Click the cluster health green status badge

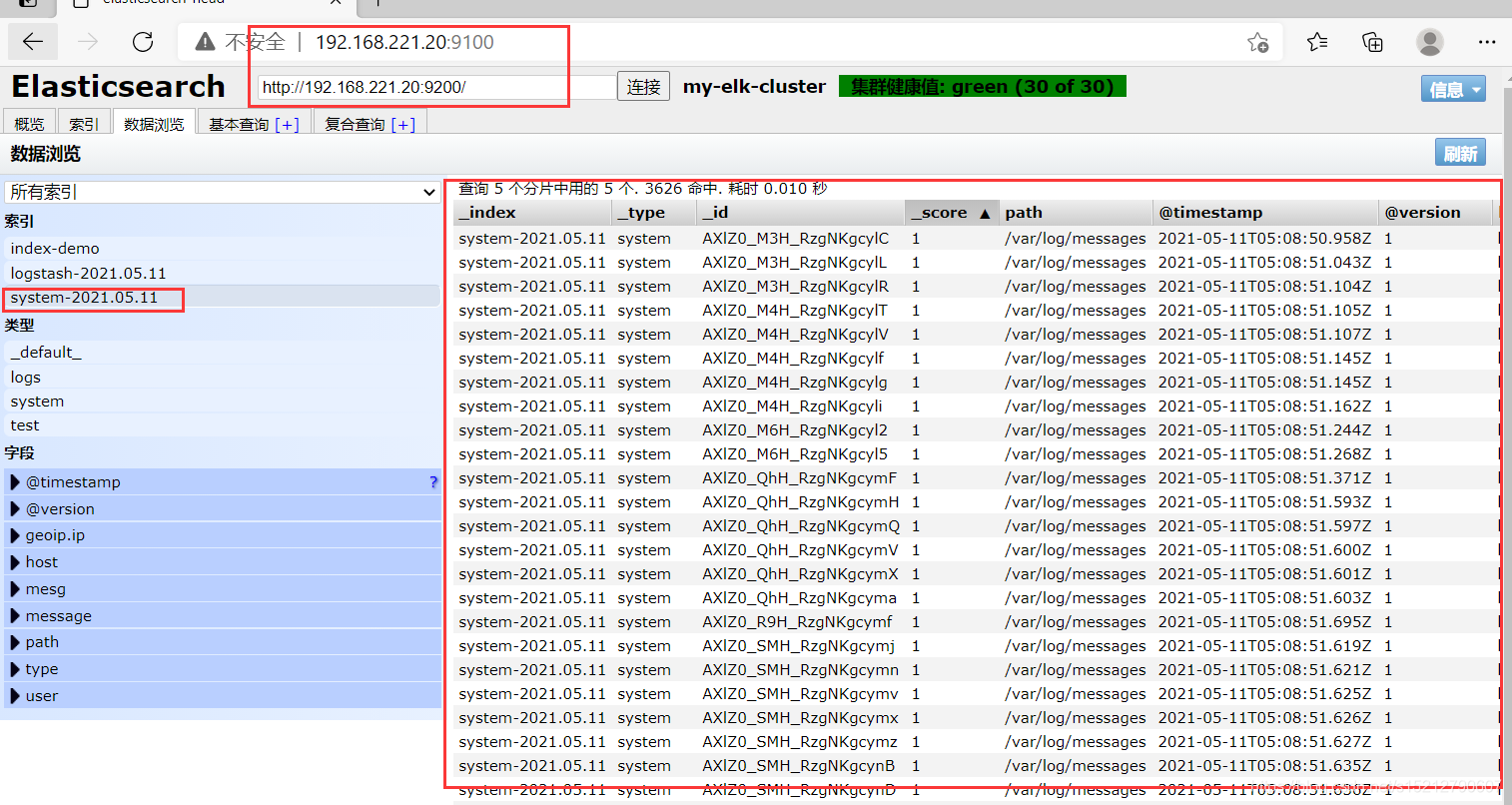pyautogui.click(x=983, y=87)
